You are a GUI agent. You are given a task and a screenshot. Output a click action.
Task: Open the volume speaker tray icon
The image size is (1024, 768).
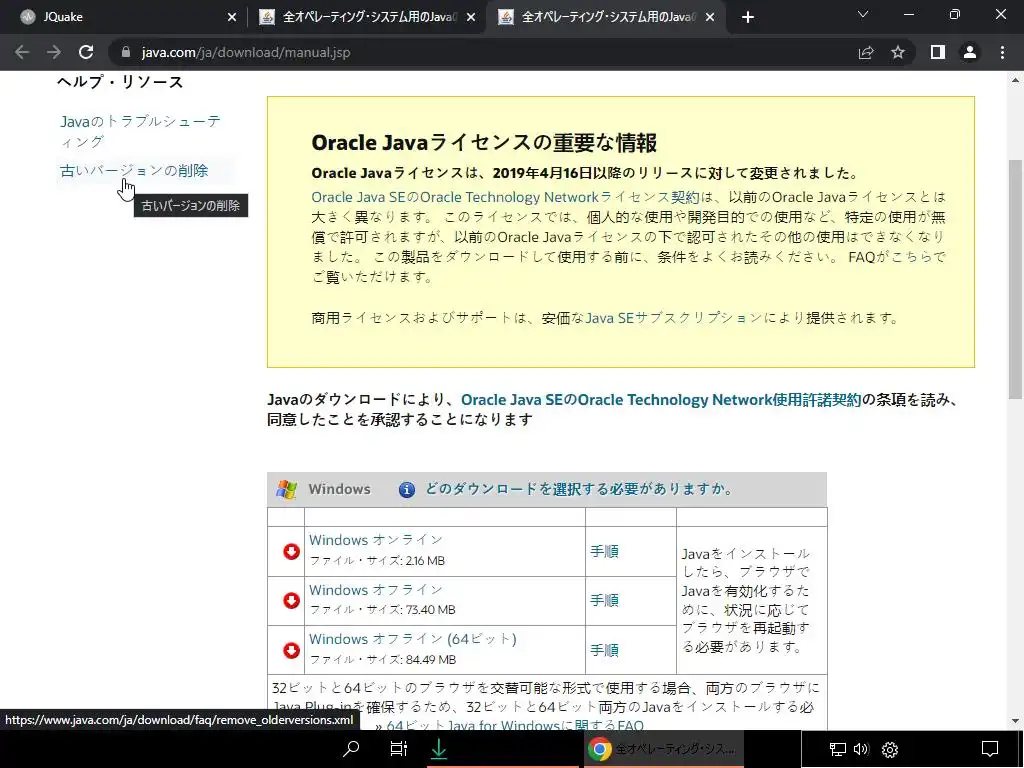pyautogui.click(x=861, y=749)
